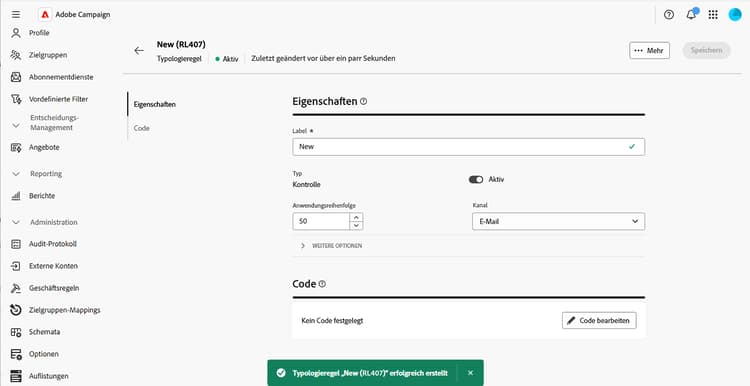Open the user profile avatar
Image resolution: width=750 pixels, height=386 pixels.
(735, 14)
